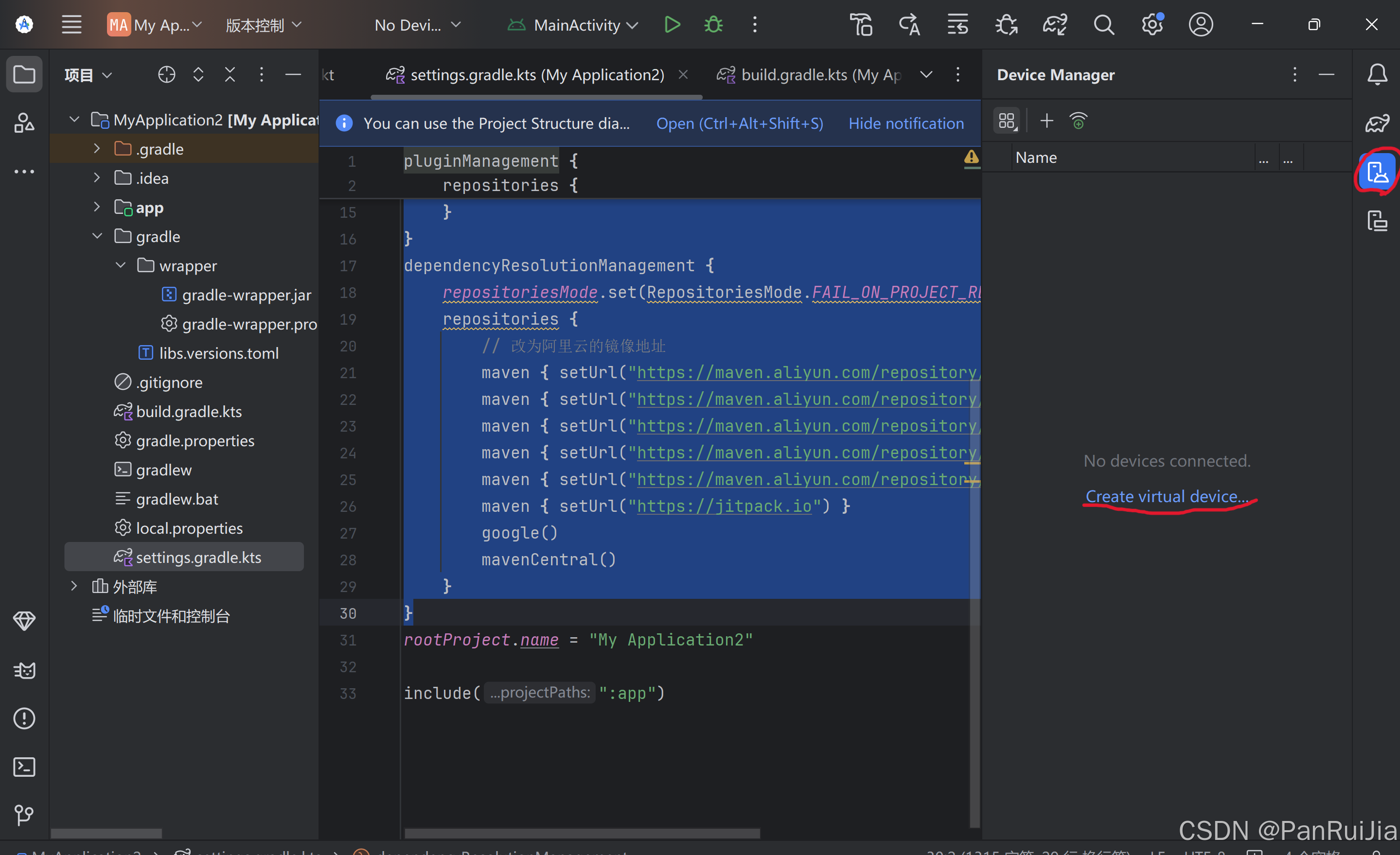Viewport: 1400px width, 855px height.
Task: Expand the app module folder
Action: point(97,208)
